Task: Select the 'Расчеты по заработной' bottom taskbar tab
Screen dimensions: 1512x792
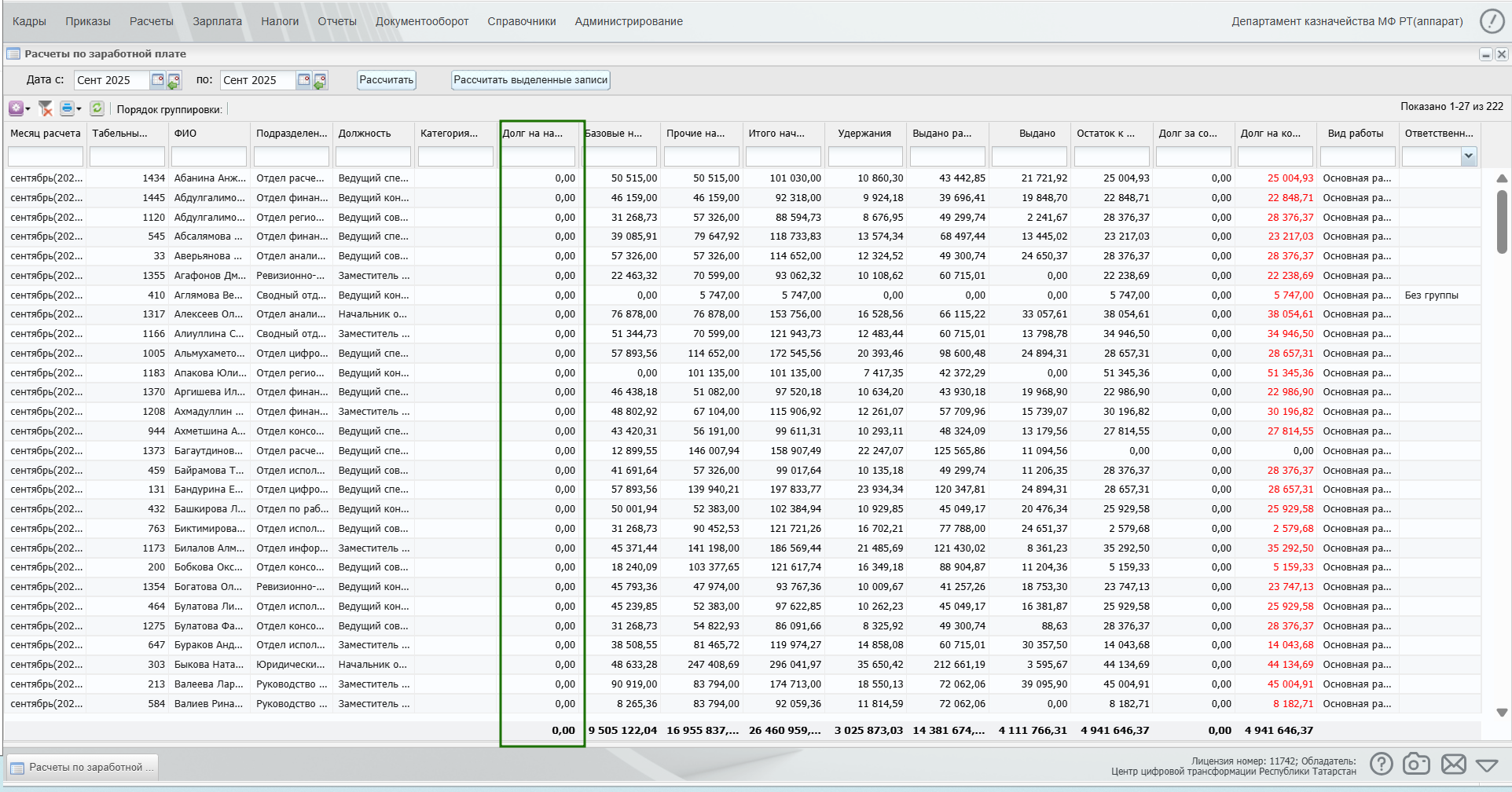Action: coord(83,767)
